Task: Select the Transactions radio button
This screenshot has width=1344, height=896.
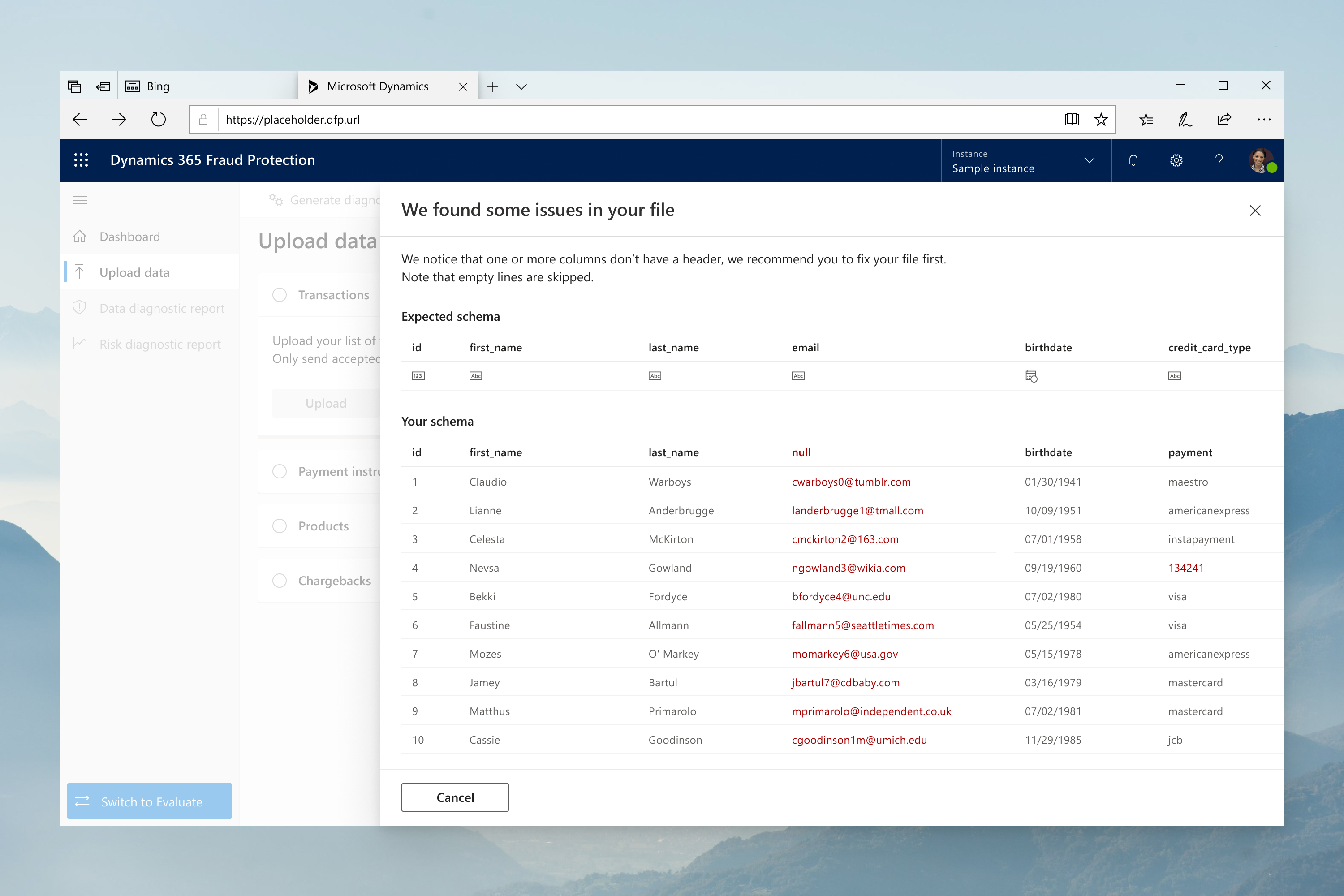Action: 280,295
